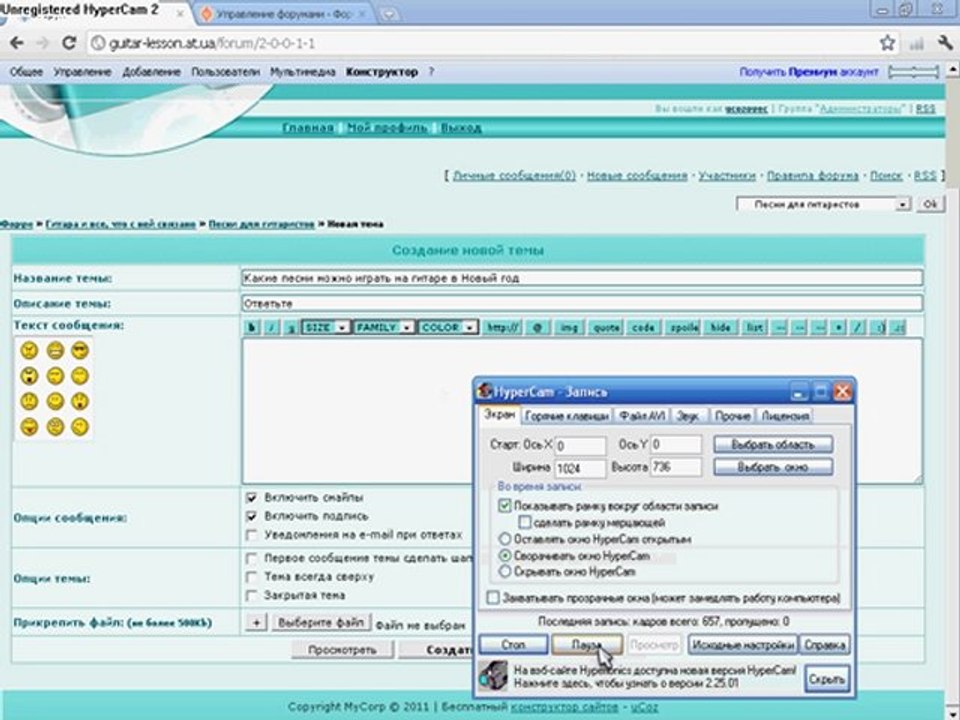960x720 pixels.
Task: Open 'Мой профиль' link in site navigation
Action: (x=387, y=127)
